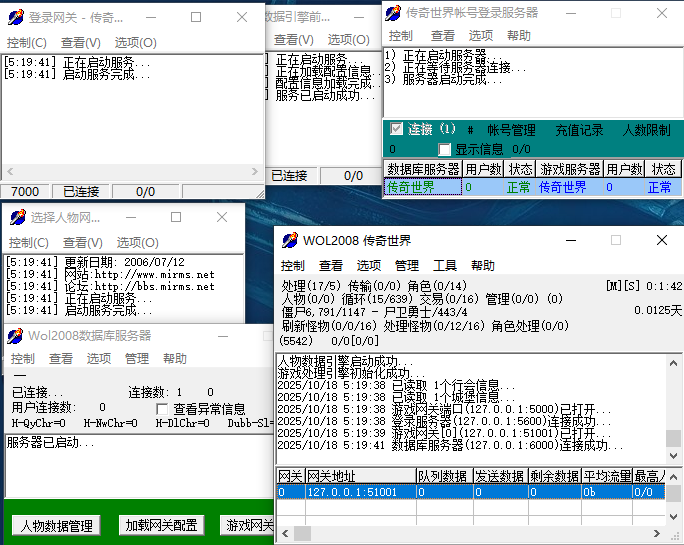Click the log scroll-up arrow in WOL2008
This screenshot has width=684, height=545.
(673, 363)
